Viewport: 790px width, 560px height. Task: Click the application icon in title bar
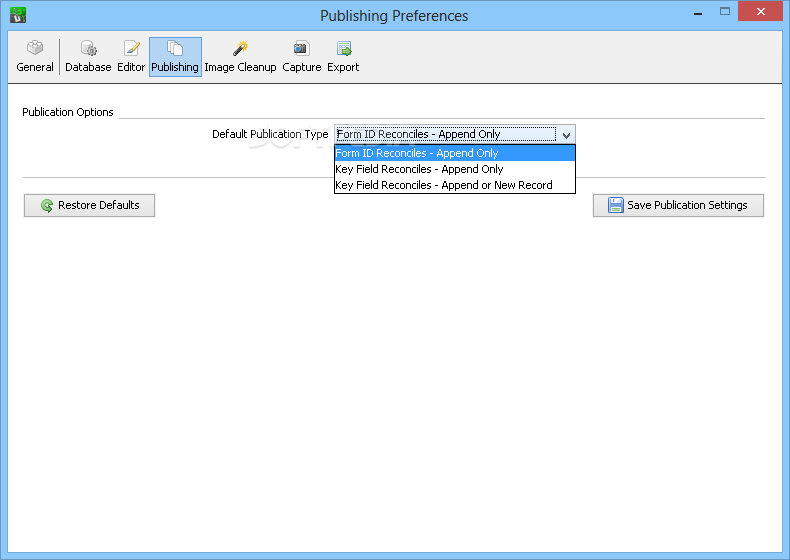pyautogui.click(x=18, y=15)
